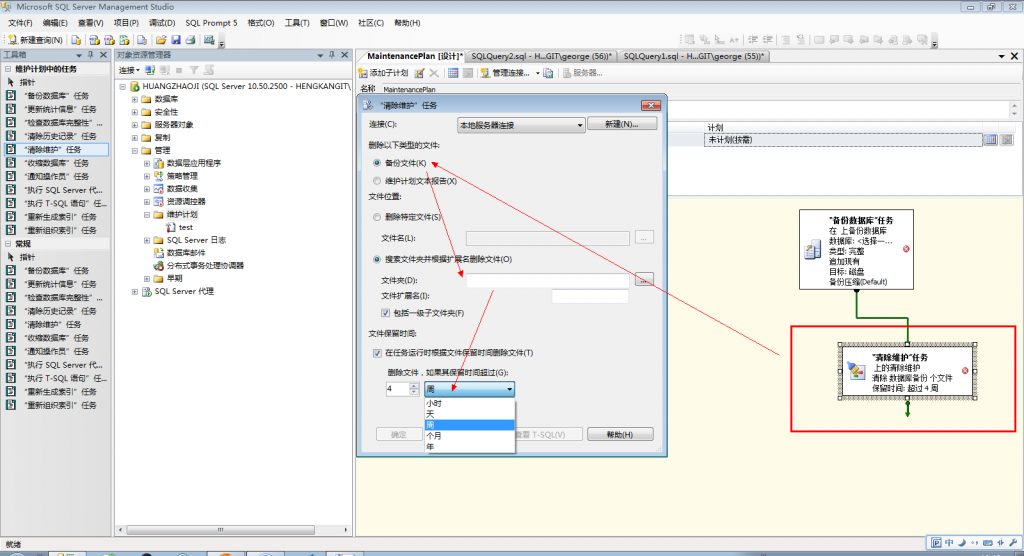
Task: Open the local server connection dropdown
Action: pos(520,125)
